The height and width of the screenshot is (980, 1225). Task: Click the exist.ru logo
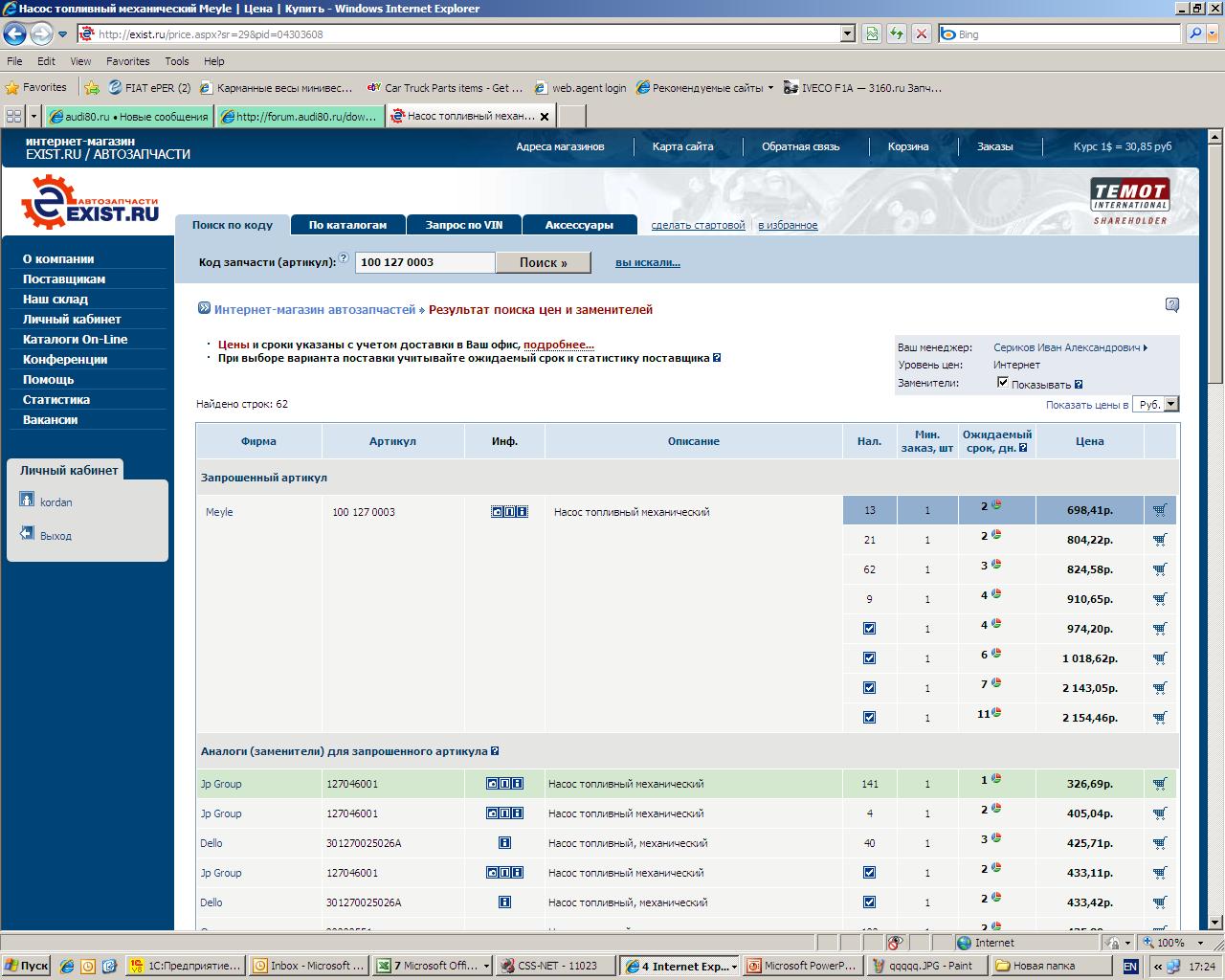(x=90, y=202)
